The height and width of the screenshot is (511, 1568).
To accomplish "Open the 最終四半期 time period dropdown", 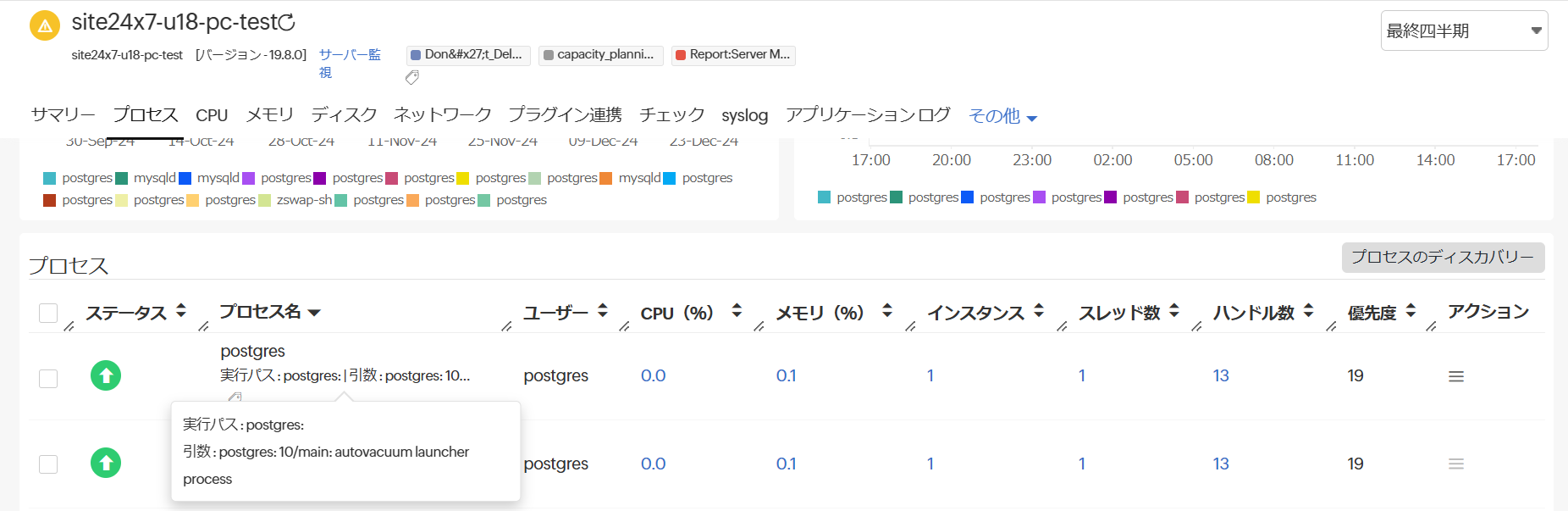I will click(x=1464, y=31).
